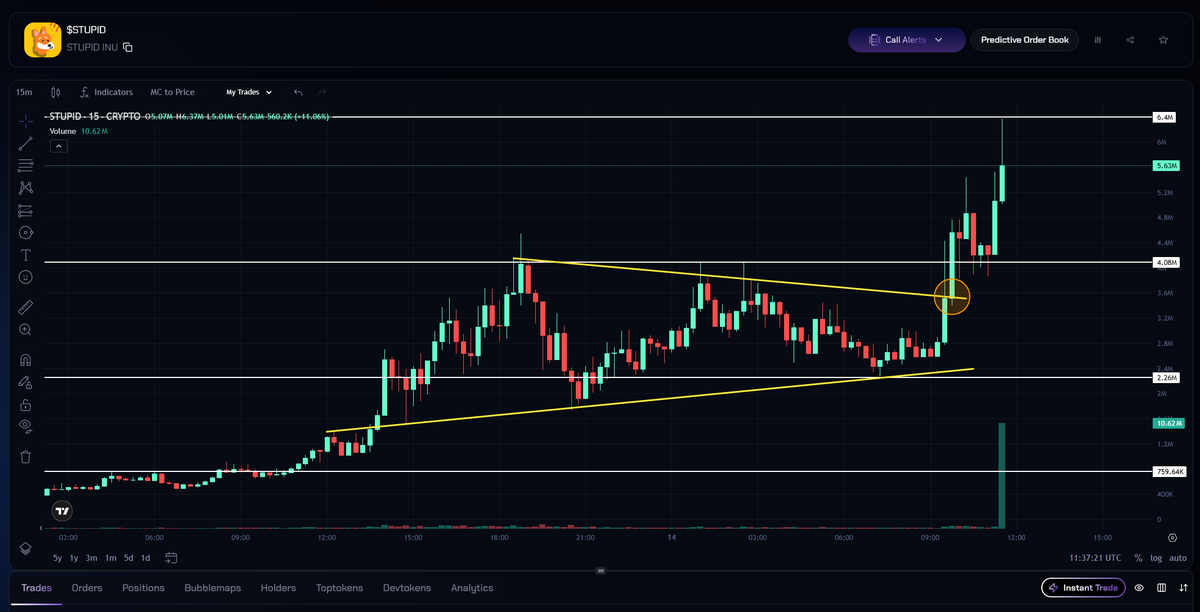Open chart settings sliders icon
1200x612 pixels.
(1098, 40)
